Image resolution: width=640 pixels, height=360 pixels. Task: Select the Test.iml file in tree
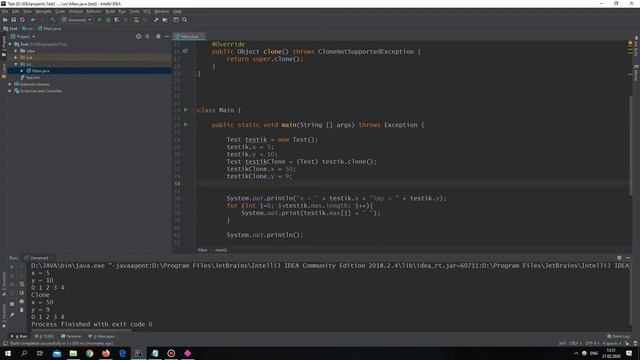(30, 77)
